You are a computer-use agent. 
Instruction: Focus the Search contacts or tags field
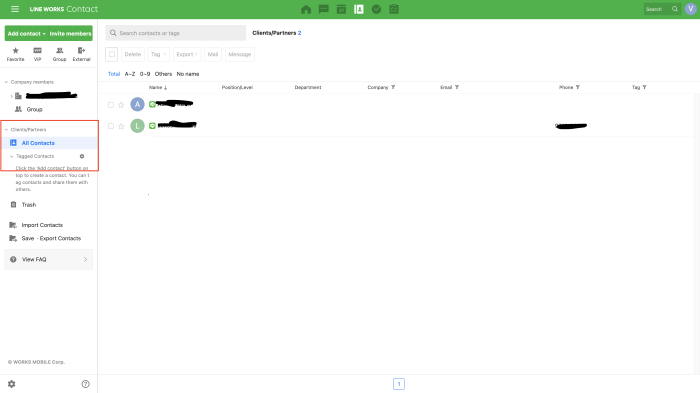[x=175, y=33]
